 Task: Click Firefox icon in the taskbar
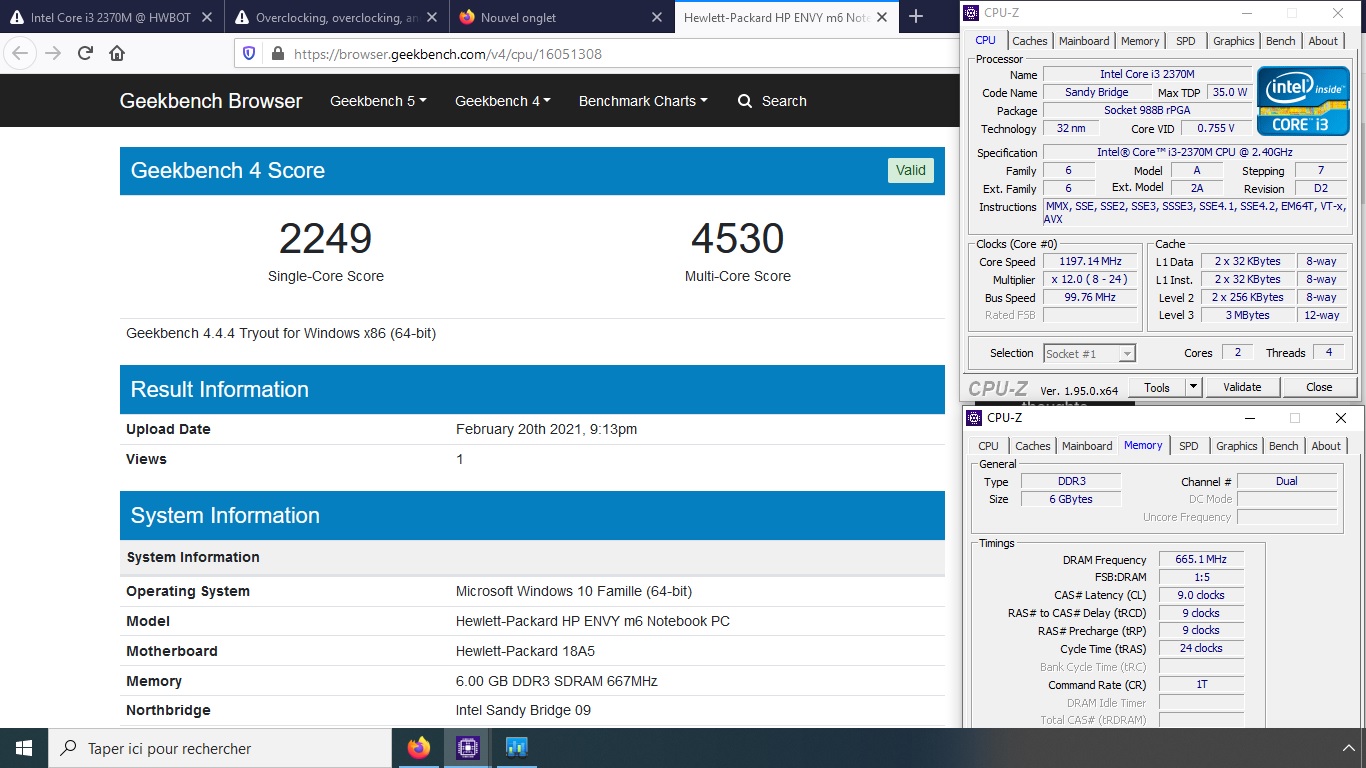tap(419, 748)
